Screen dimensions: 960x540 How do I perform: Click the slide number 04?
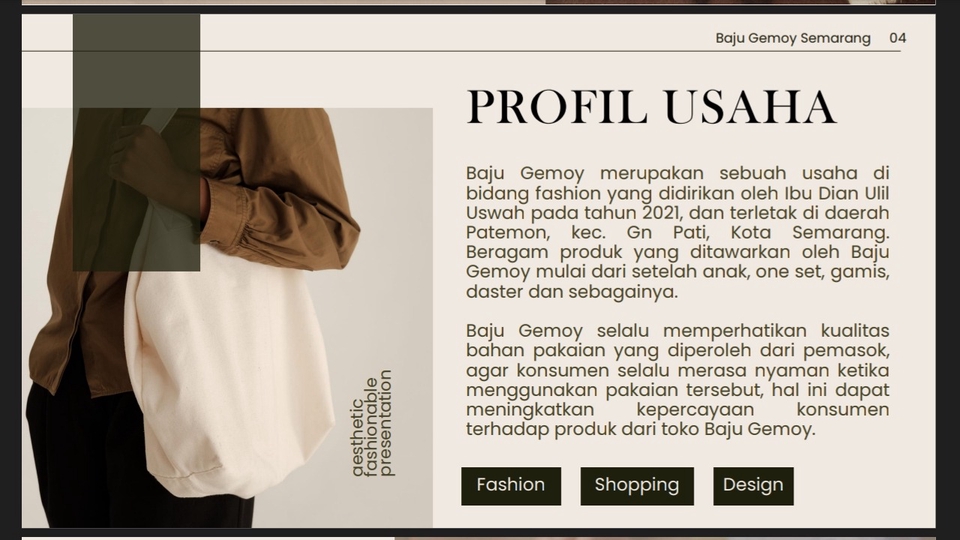(898, 38)
